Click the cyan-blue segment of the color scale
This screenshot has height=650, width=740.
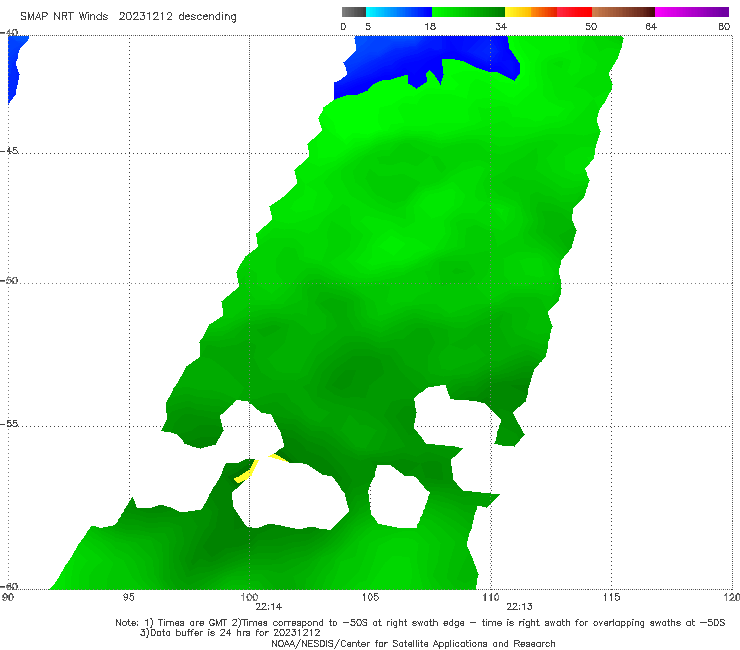399,12
